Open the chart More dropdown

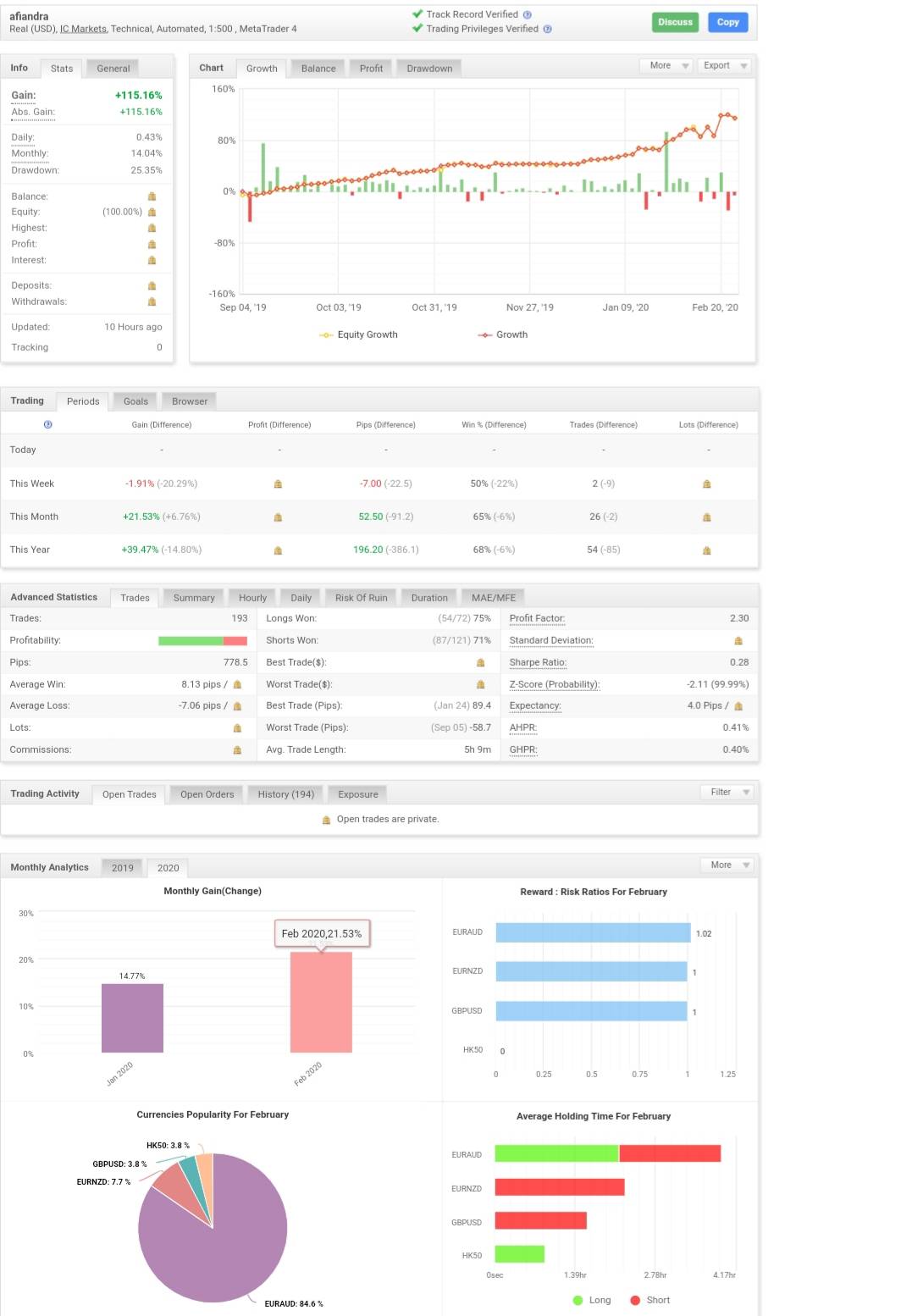666,65
